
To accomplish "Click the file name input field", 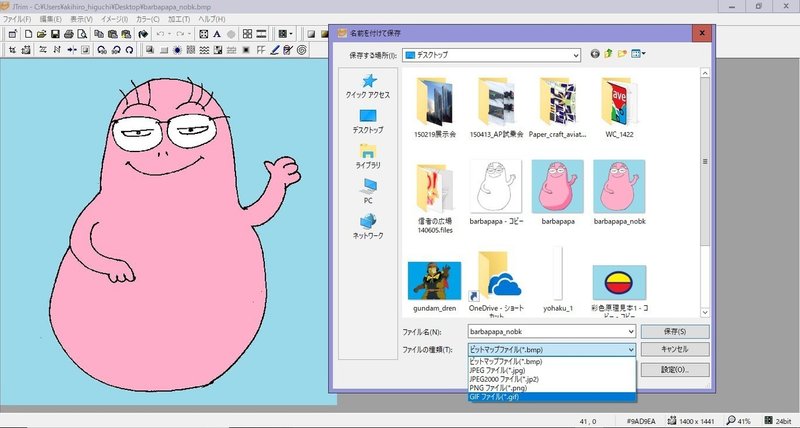I will pos(547,332).
